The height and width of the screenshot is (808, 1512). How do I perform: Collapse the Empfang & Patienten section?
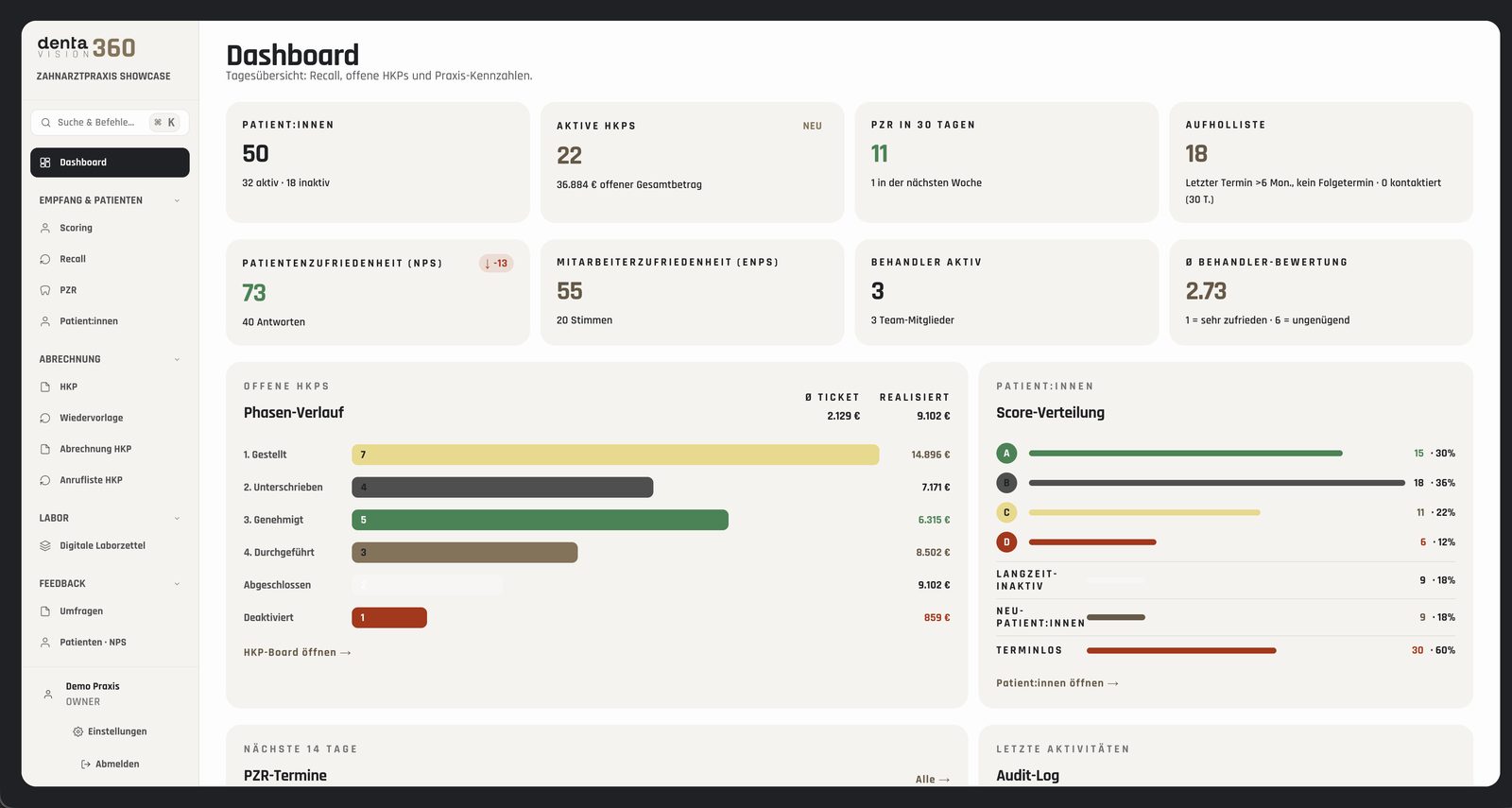177,200
